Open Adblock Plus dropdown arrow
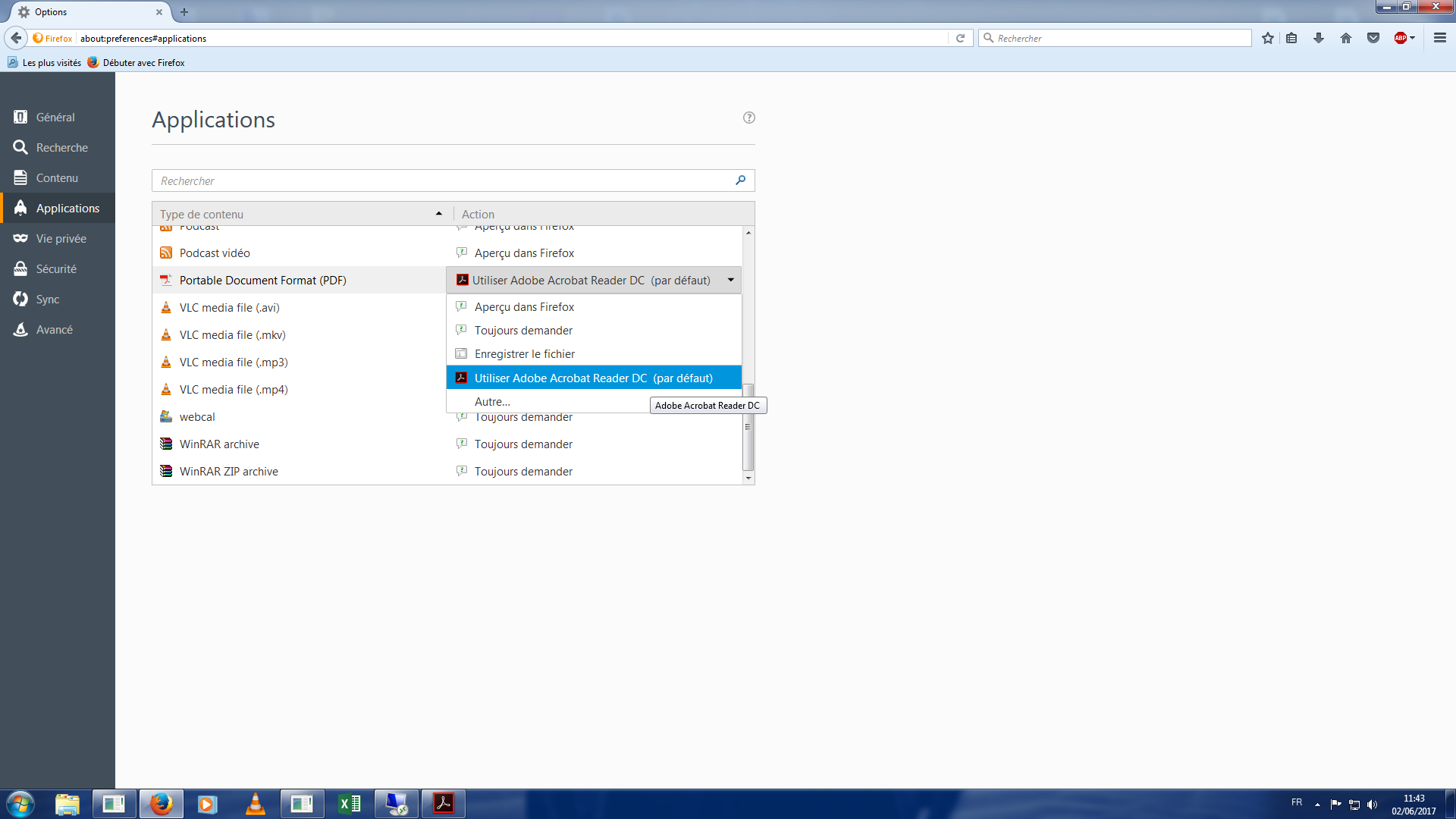The height and width of the screenshot is (819, 1456). 1413,38
